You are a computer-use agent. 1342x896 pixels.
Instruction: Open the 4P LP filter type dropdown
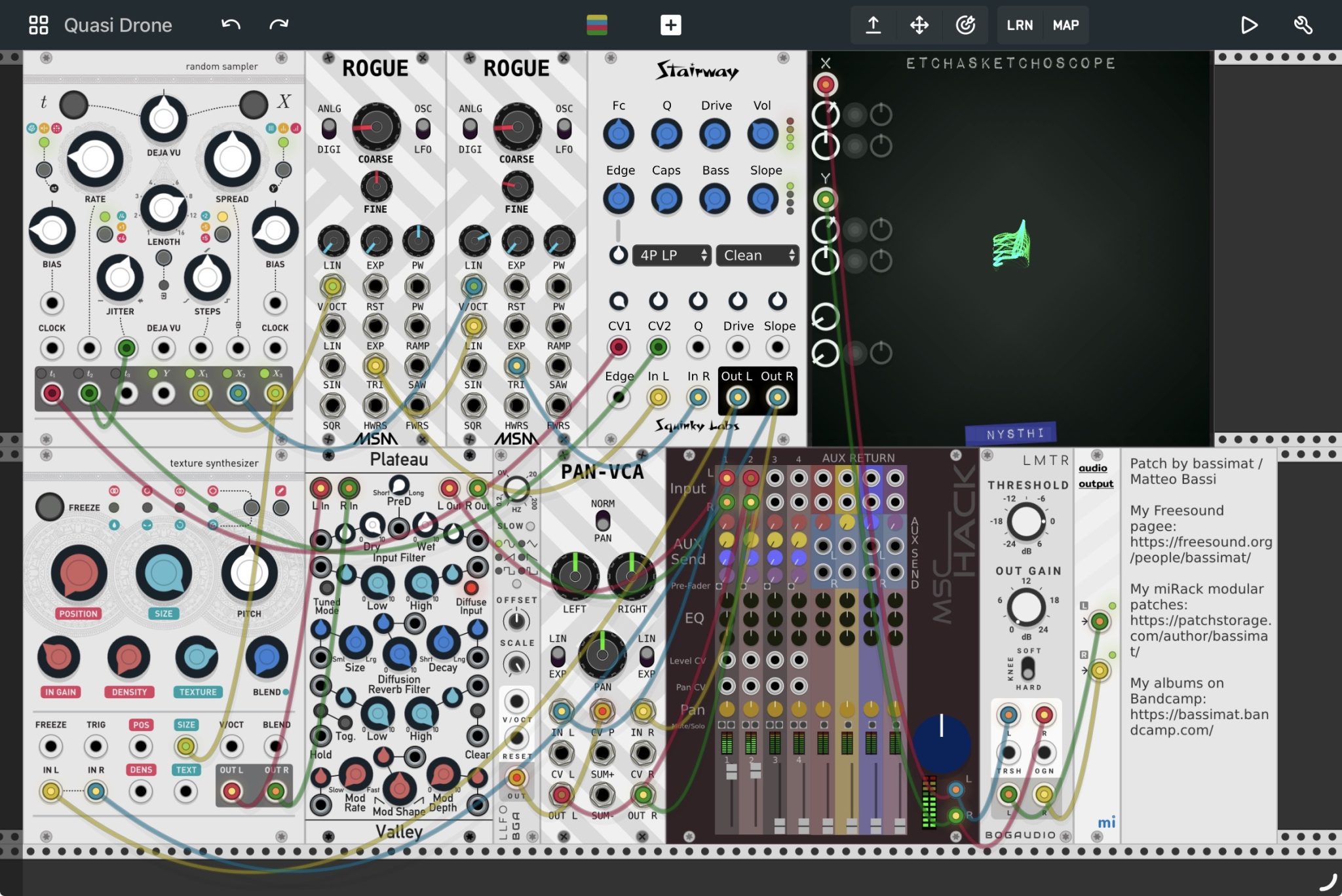point(672,255)
